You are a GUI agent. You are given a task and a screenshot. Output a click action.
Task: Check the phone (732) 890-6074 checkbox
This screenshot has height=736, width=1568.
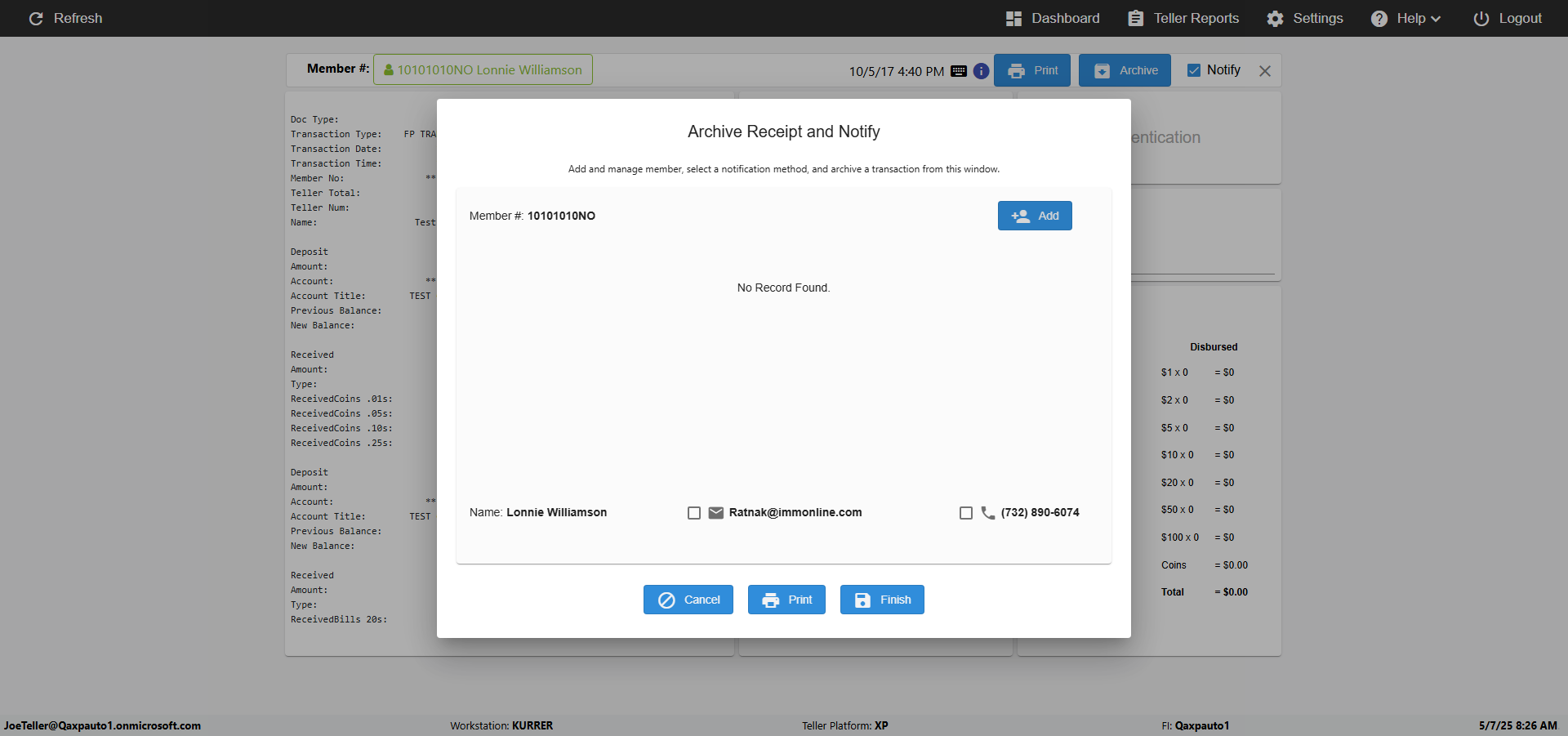point(966,513)
